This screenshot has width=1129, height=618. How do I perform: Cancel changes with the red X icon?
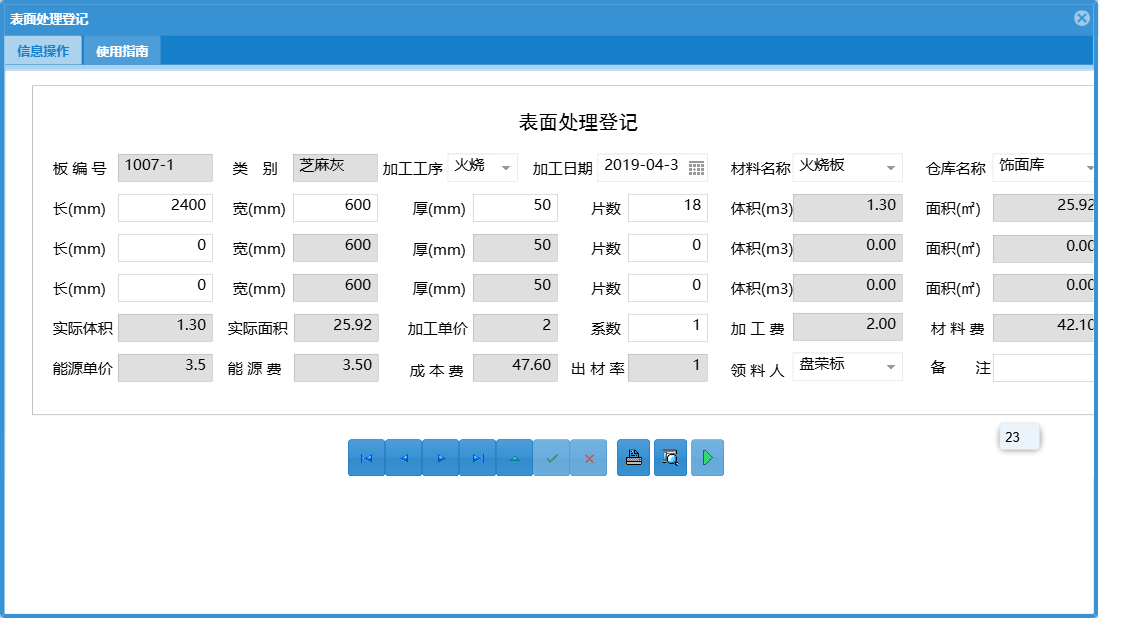point(588,457)
